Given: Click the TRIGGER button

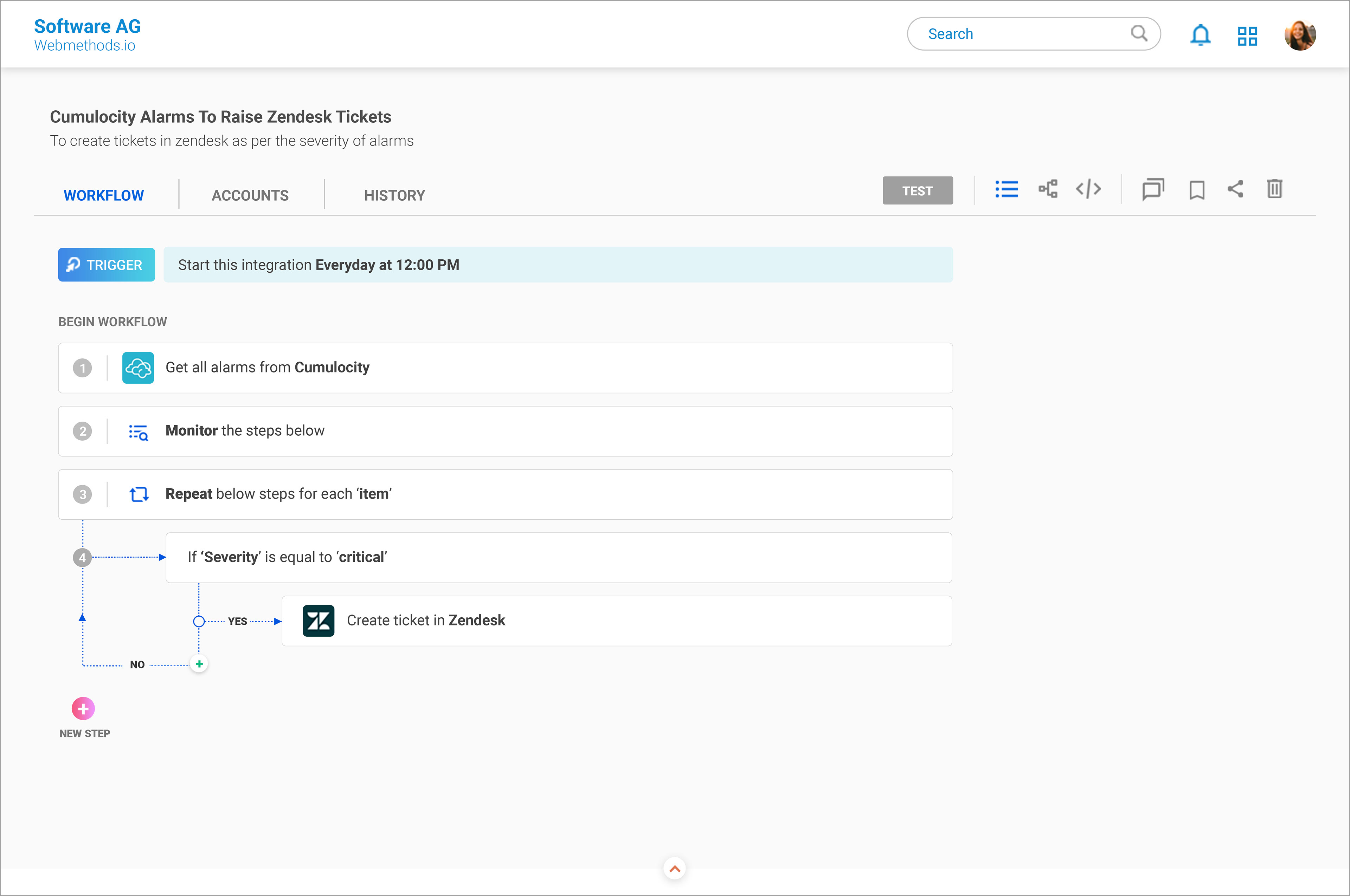Looking at the screenshot, I should click(x=107, y=265).
